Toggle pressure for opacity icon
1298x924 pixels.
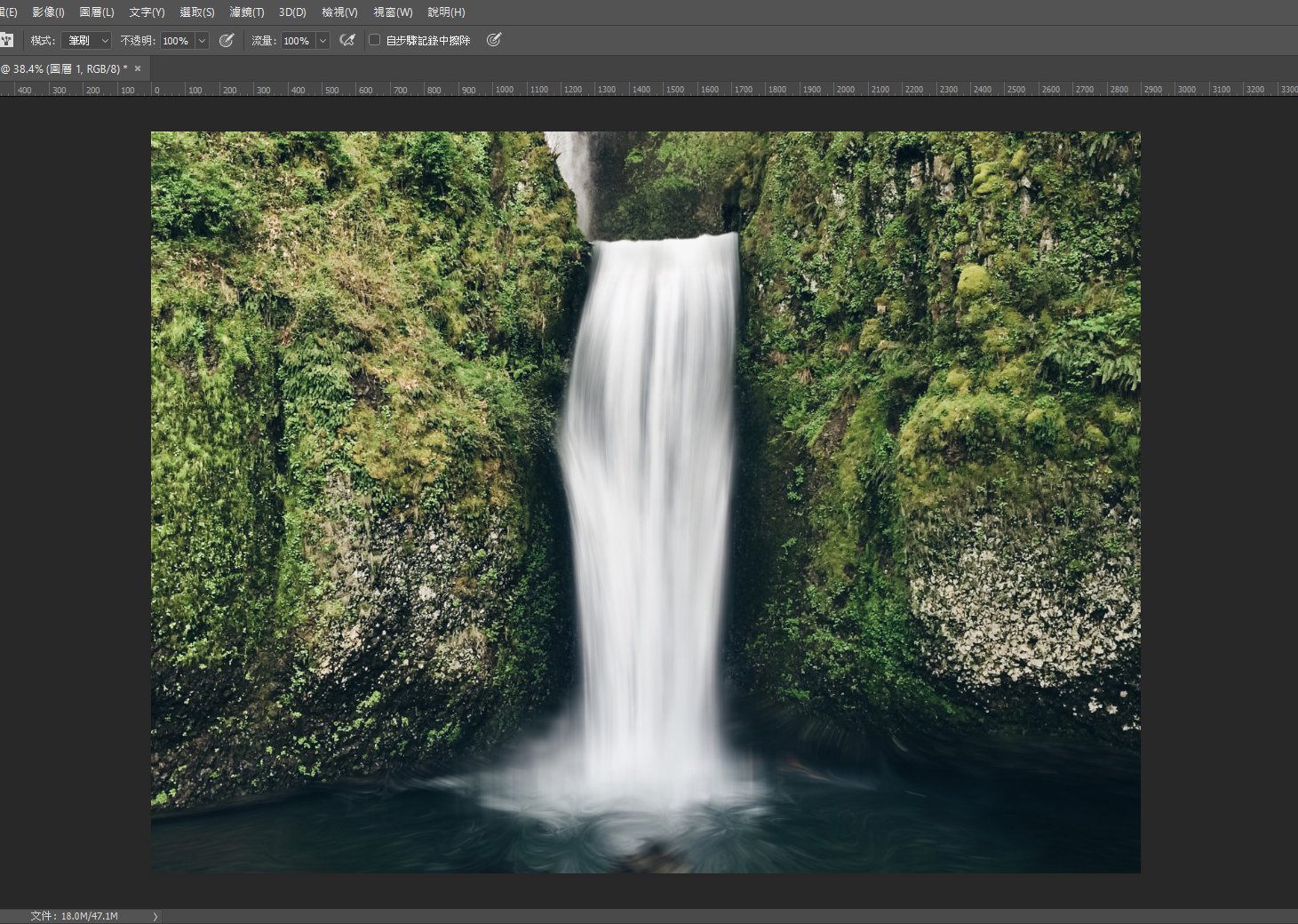[227, 40]
